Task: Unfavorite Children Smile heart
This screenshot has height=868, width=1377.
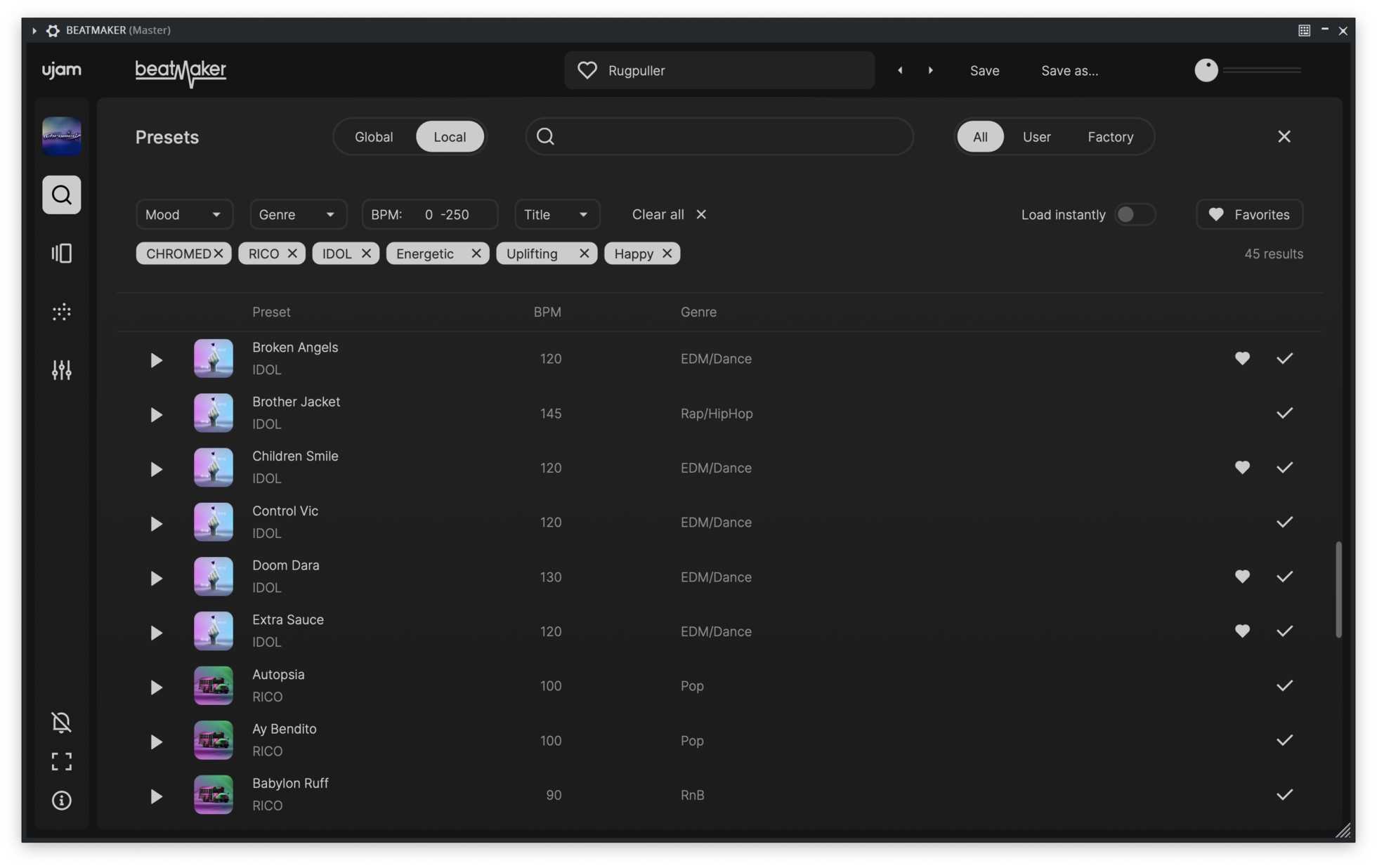Action: 1242,467
